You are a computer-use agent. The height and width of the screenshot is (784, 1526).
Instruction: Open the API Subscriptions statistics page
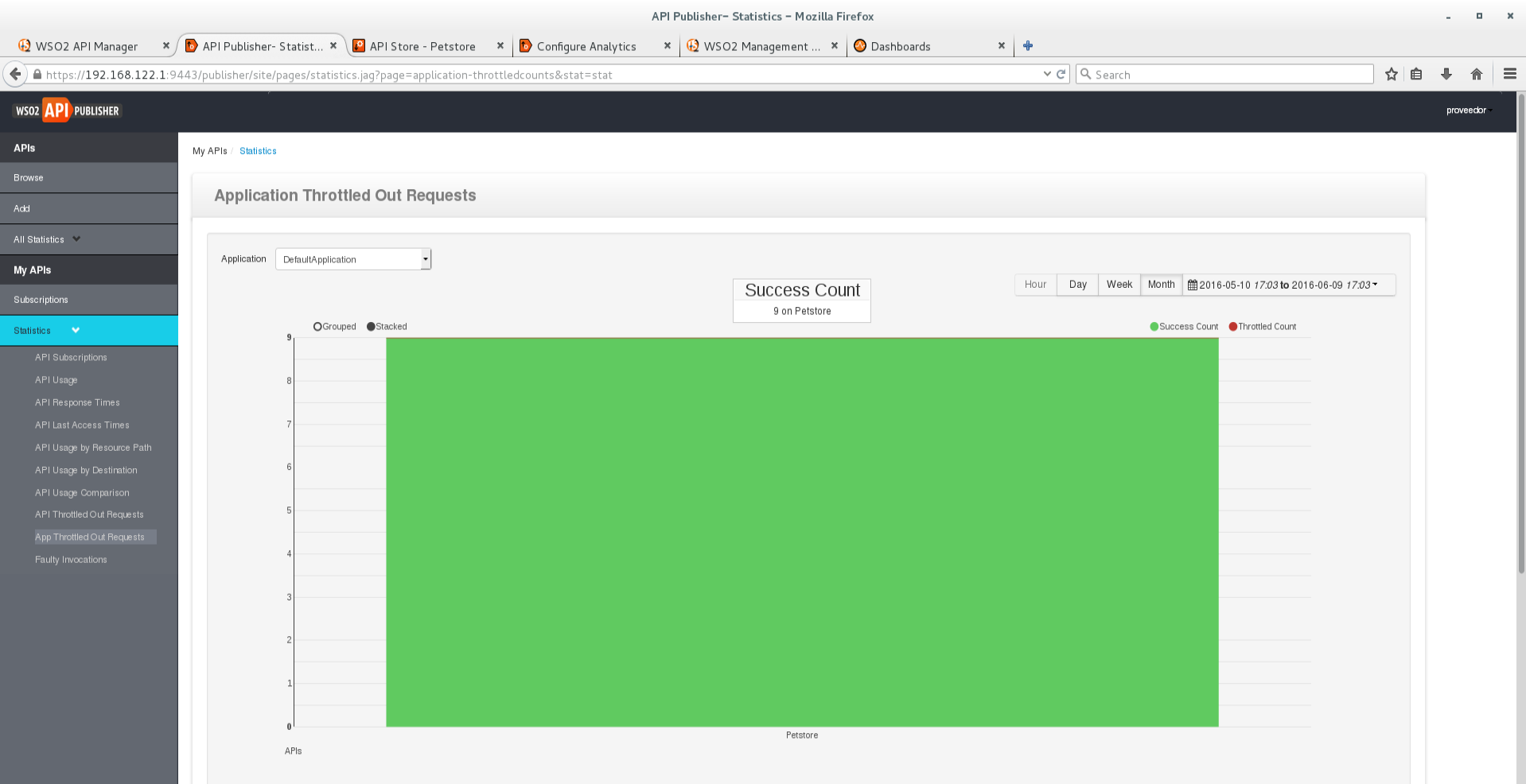click(71, 358)
